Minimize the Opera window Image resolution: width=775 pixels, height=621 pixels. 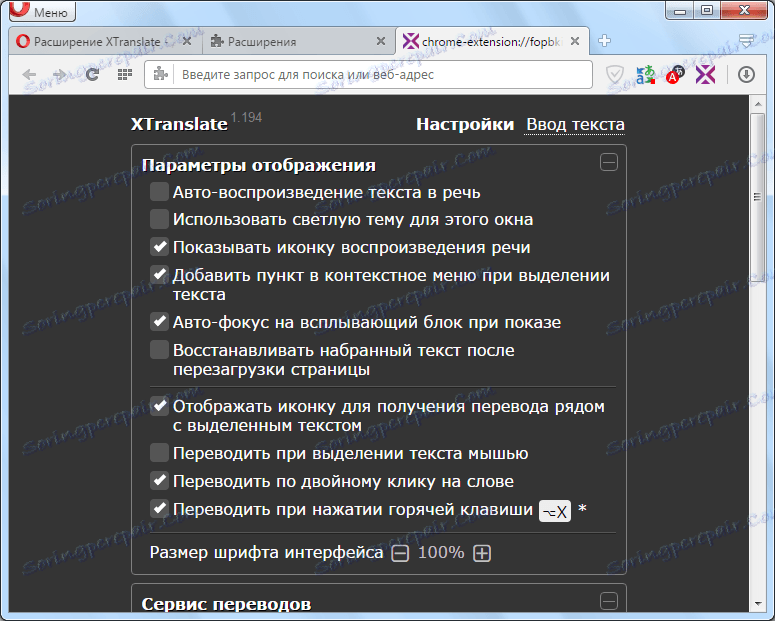point(680,10)
